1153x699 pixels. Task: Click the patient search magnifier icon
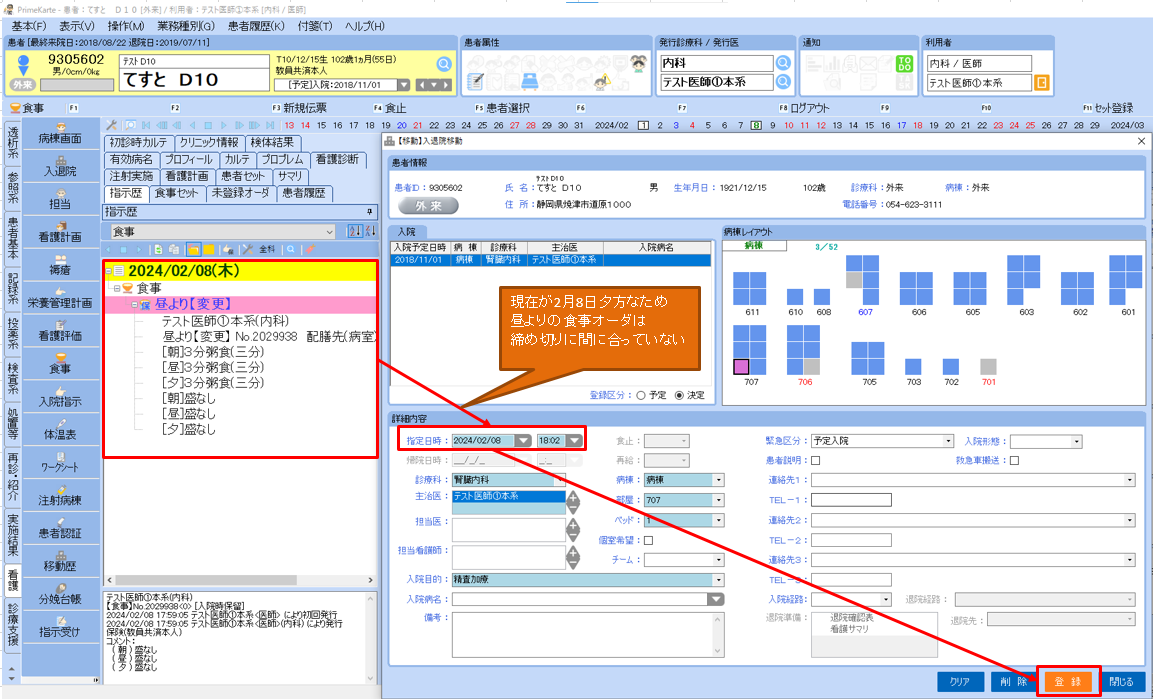click(443, 64)
